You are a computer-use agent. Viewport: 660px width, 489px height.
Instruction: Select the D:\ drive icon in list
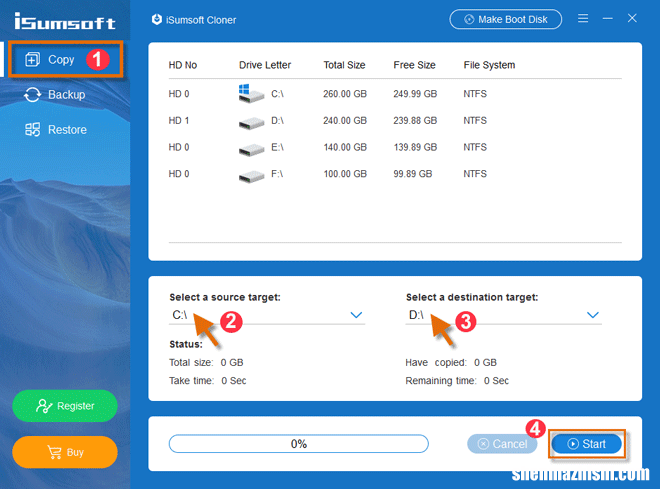pos(250,121)
